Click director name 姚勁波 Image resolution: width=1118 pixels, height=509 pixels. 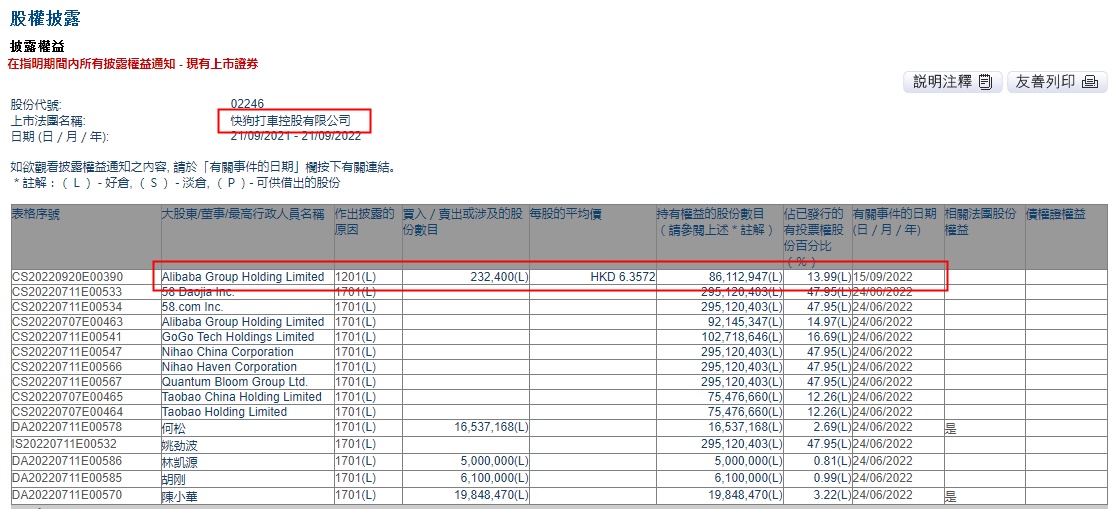click(x=180, y=445)
